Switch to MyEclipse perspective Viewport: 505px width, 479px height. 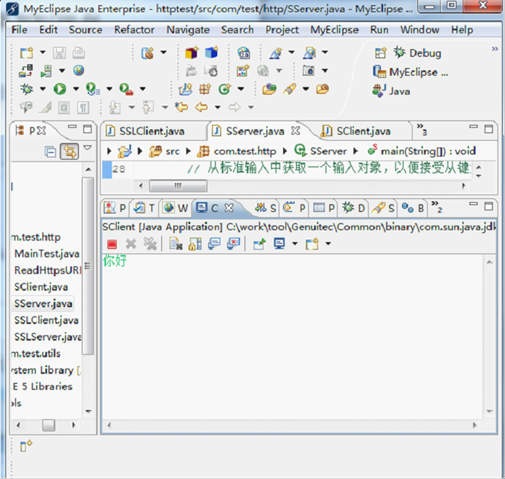(410, 72)
